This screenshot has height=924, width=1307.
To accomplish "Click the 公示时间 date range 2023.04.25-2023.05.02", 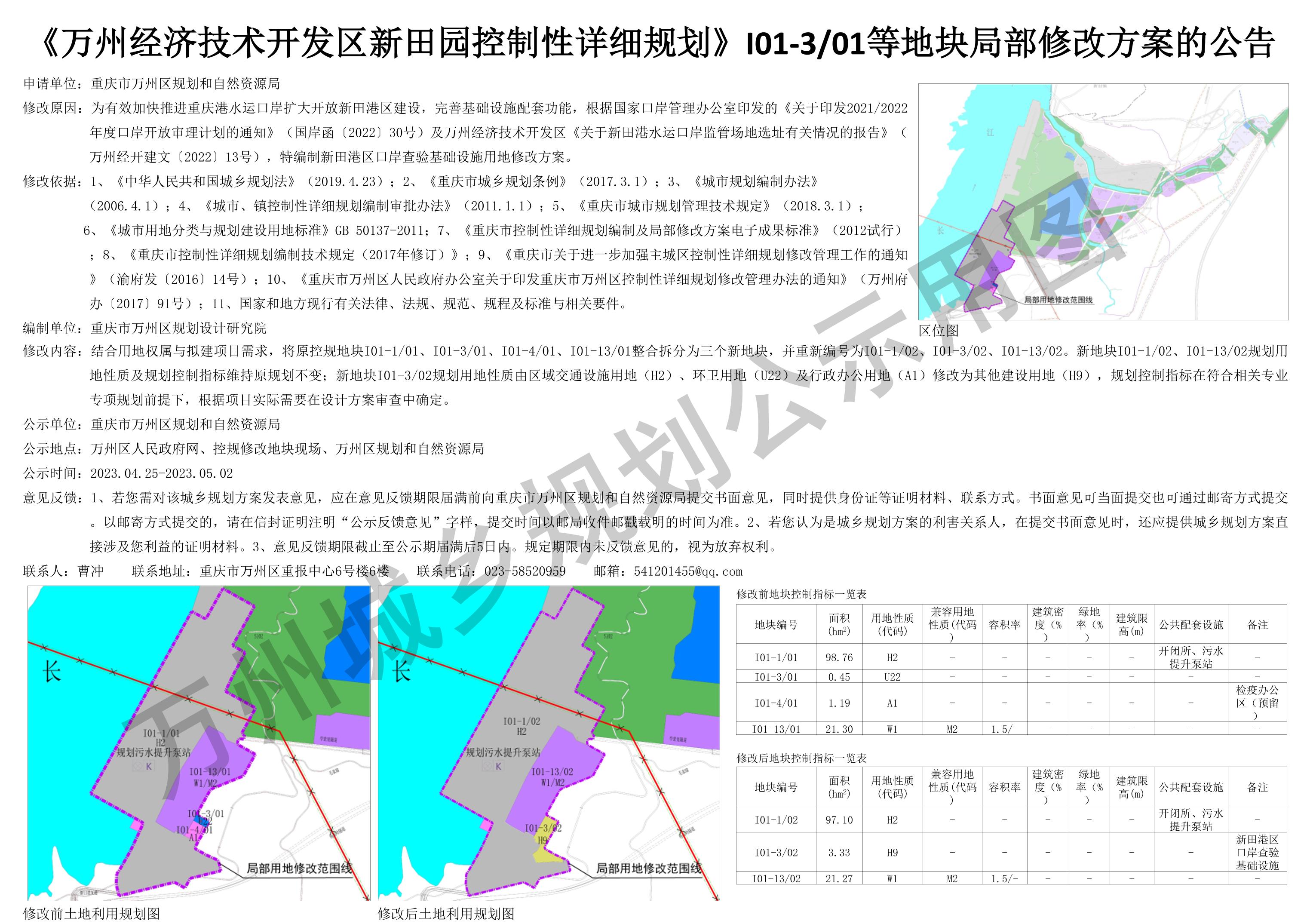I will click(162, 473).
